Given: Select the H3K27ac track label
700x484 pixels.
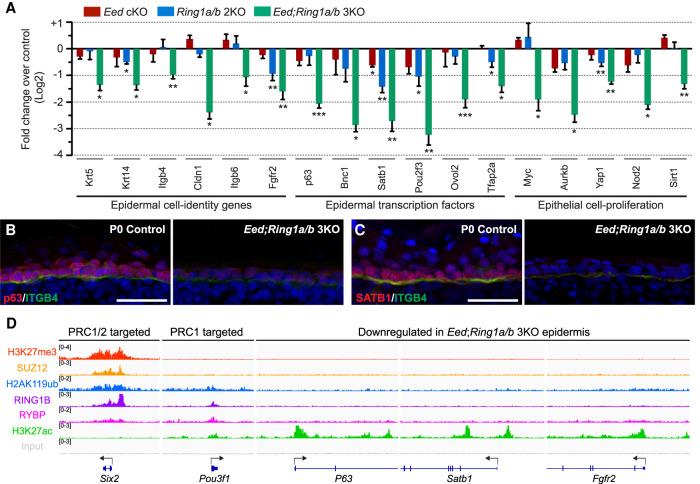Looking at the screenshot, I should coord(37,431).
